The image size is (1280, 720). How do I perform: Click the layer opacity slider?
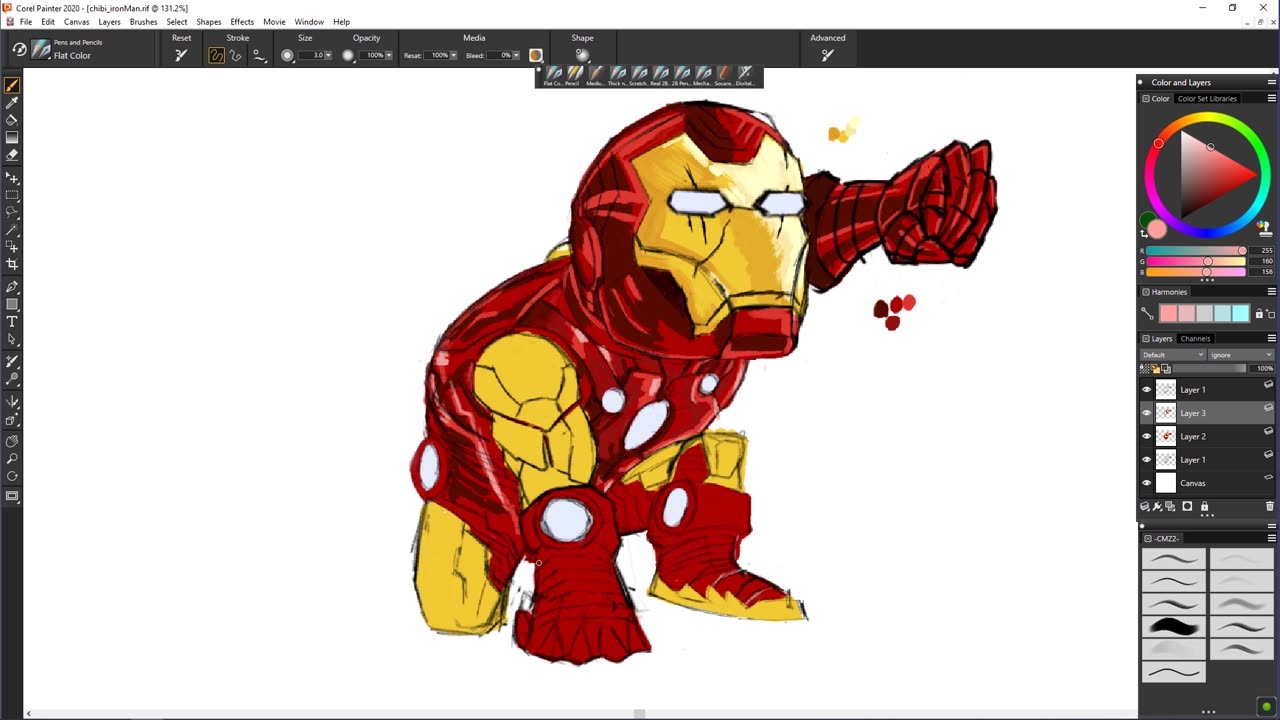pos(1208,368)
